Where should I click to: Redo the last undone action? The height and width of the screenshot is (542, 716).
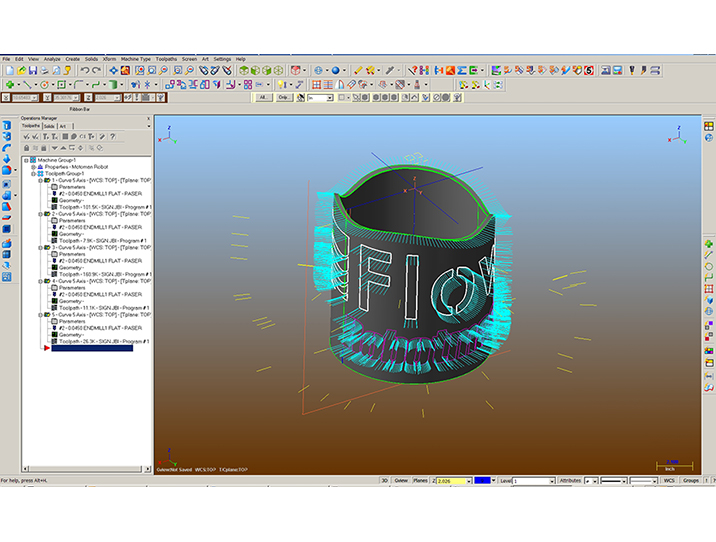point(96,70)
